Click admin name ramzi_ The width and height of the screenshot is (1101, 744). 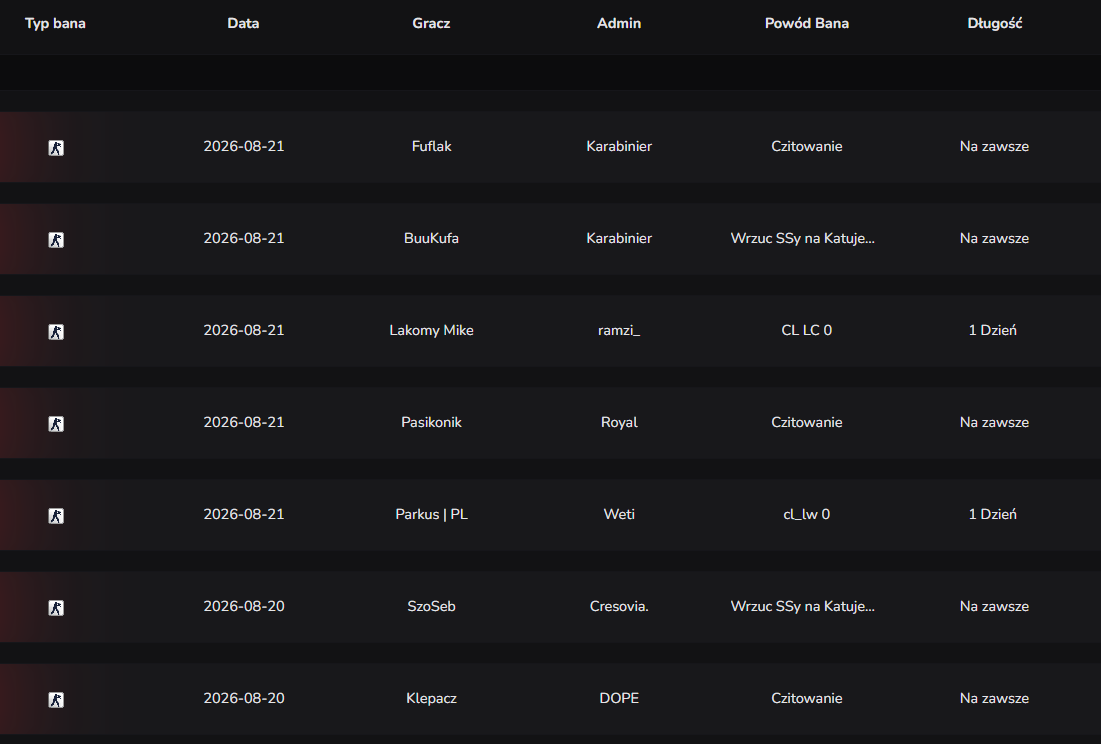pyautogui.click(x=619, y=330)
